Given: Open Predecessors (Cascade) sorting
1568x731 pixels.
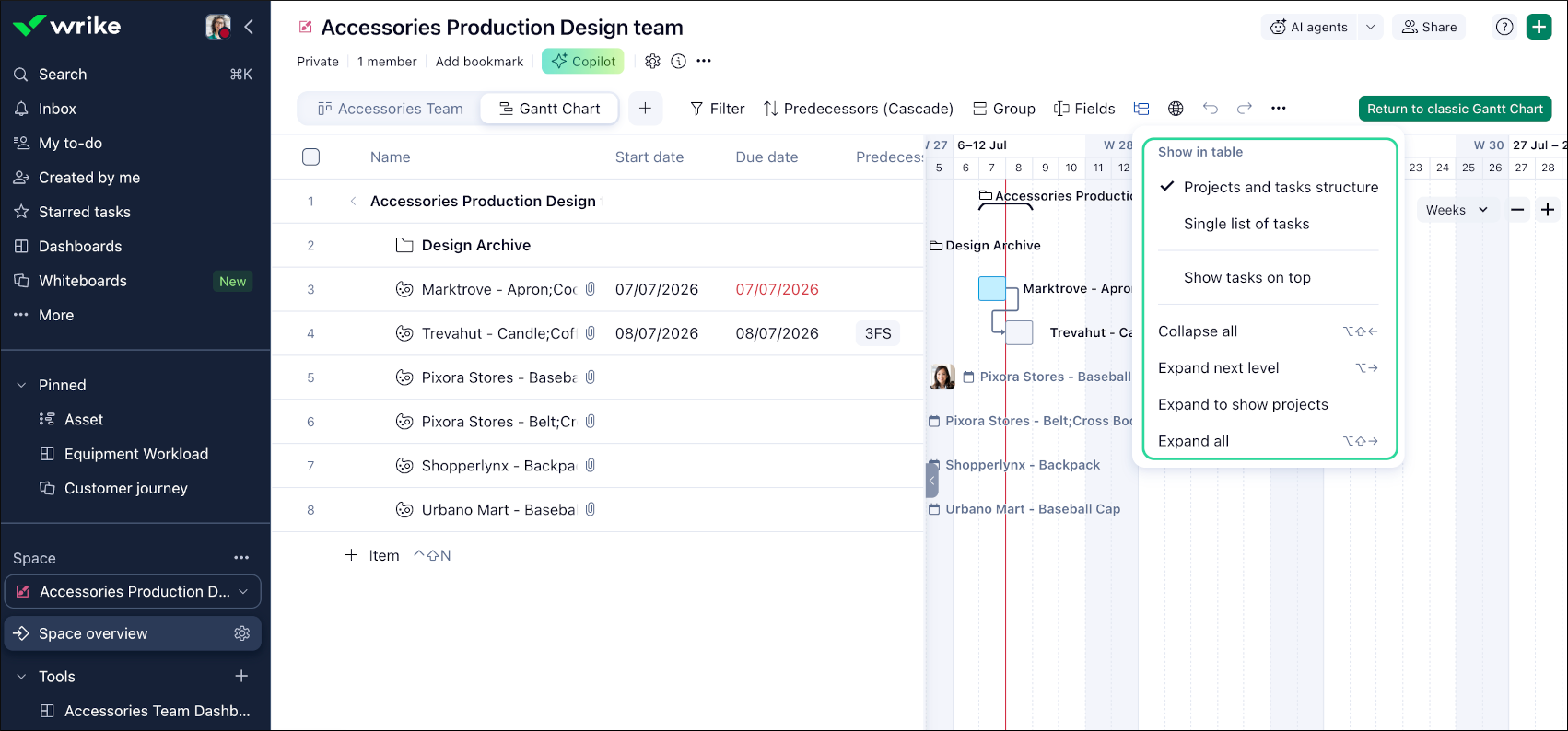Looking at the screenshot, I should pos(858,109).
